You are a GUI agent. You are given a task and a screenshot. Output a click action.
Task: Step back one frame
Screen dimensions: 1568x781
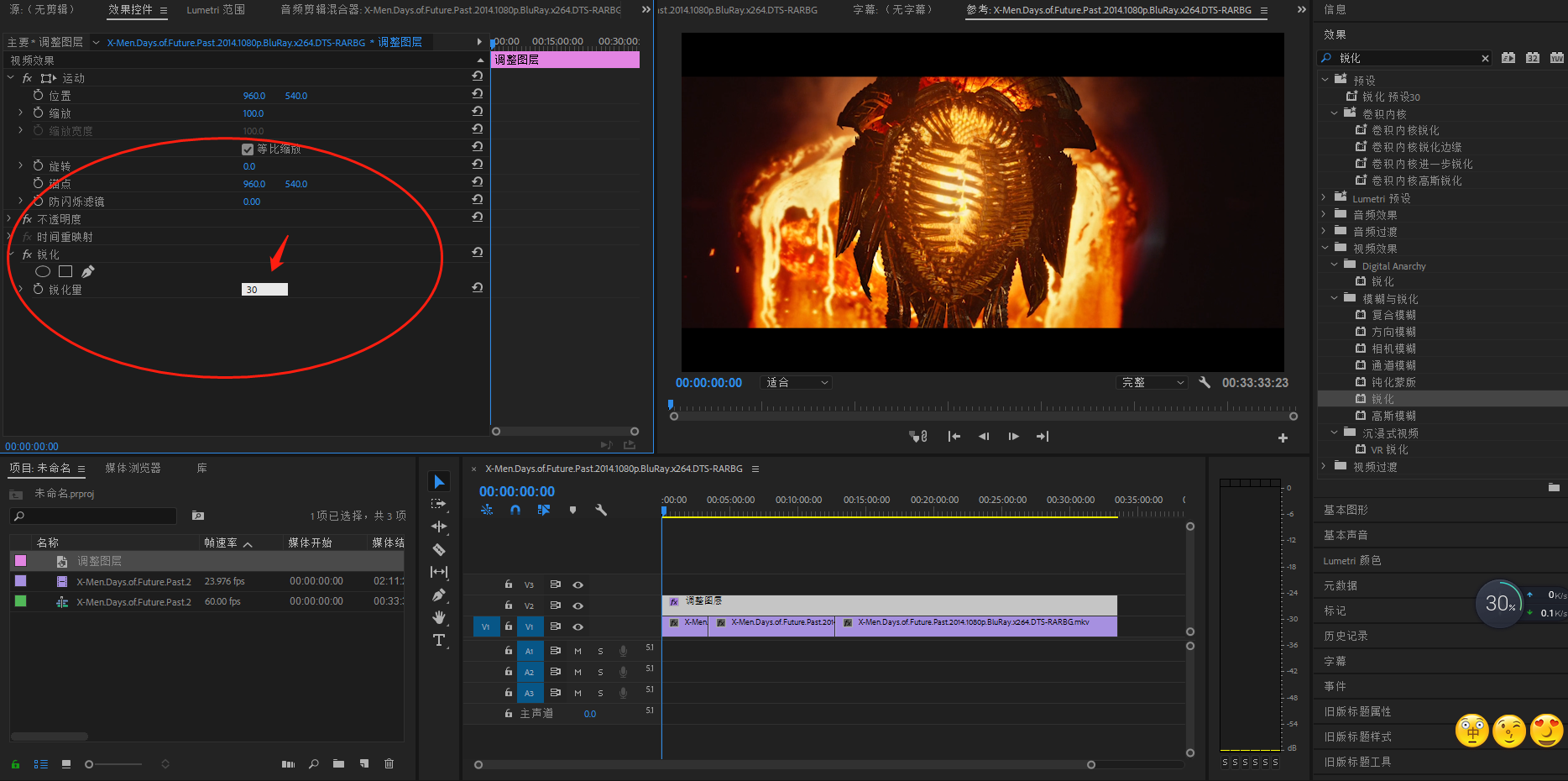pyautogui.click(x=984, y=436)
